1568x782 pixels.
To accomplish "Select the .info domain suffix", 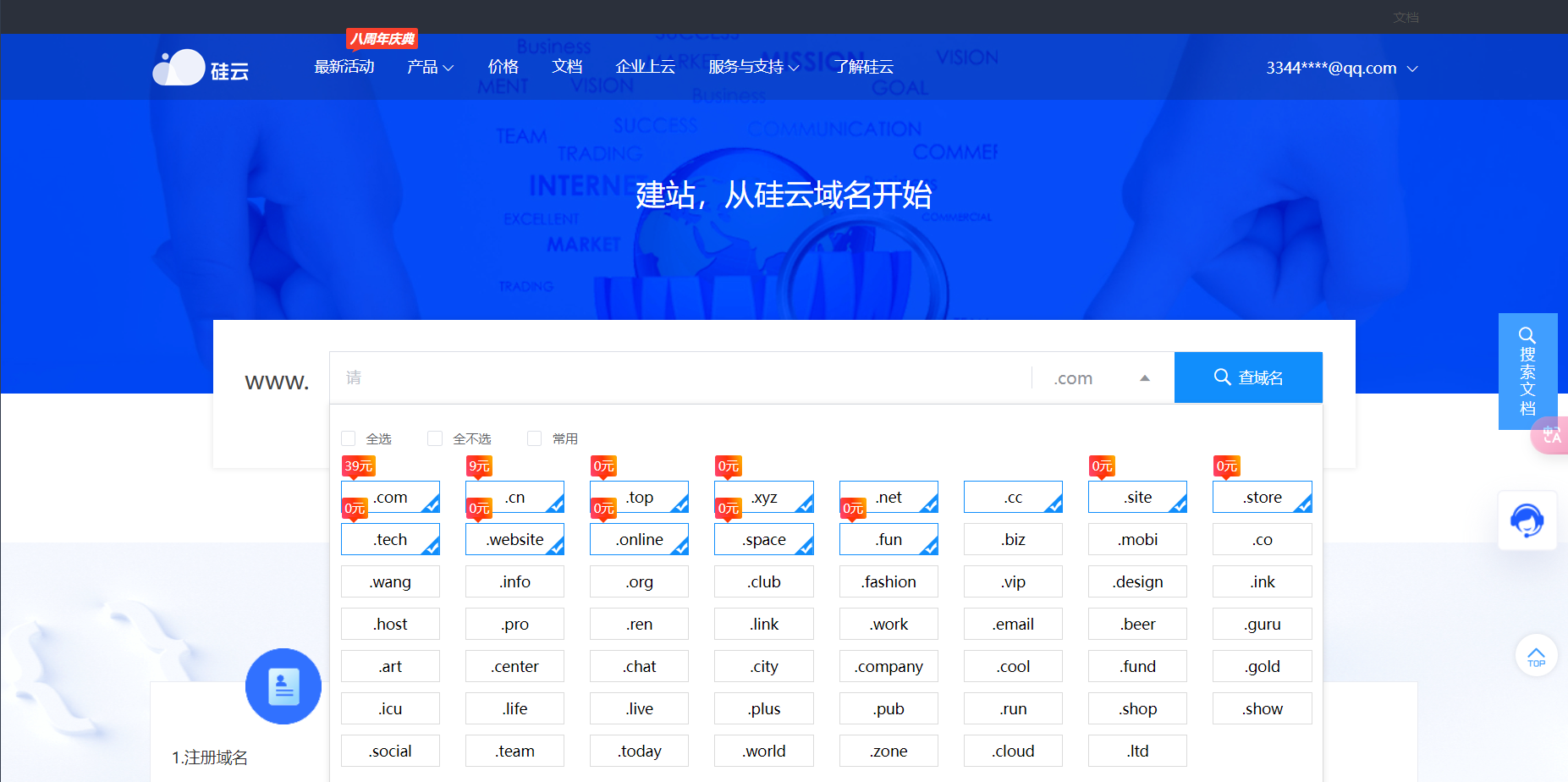I will click(x=514, y=581).
